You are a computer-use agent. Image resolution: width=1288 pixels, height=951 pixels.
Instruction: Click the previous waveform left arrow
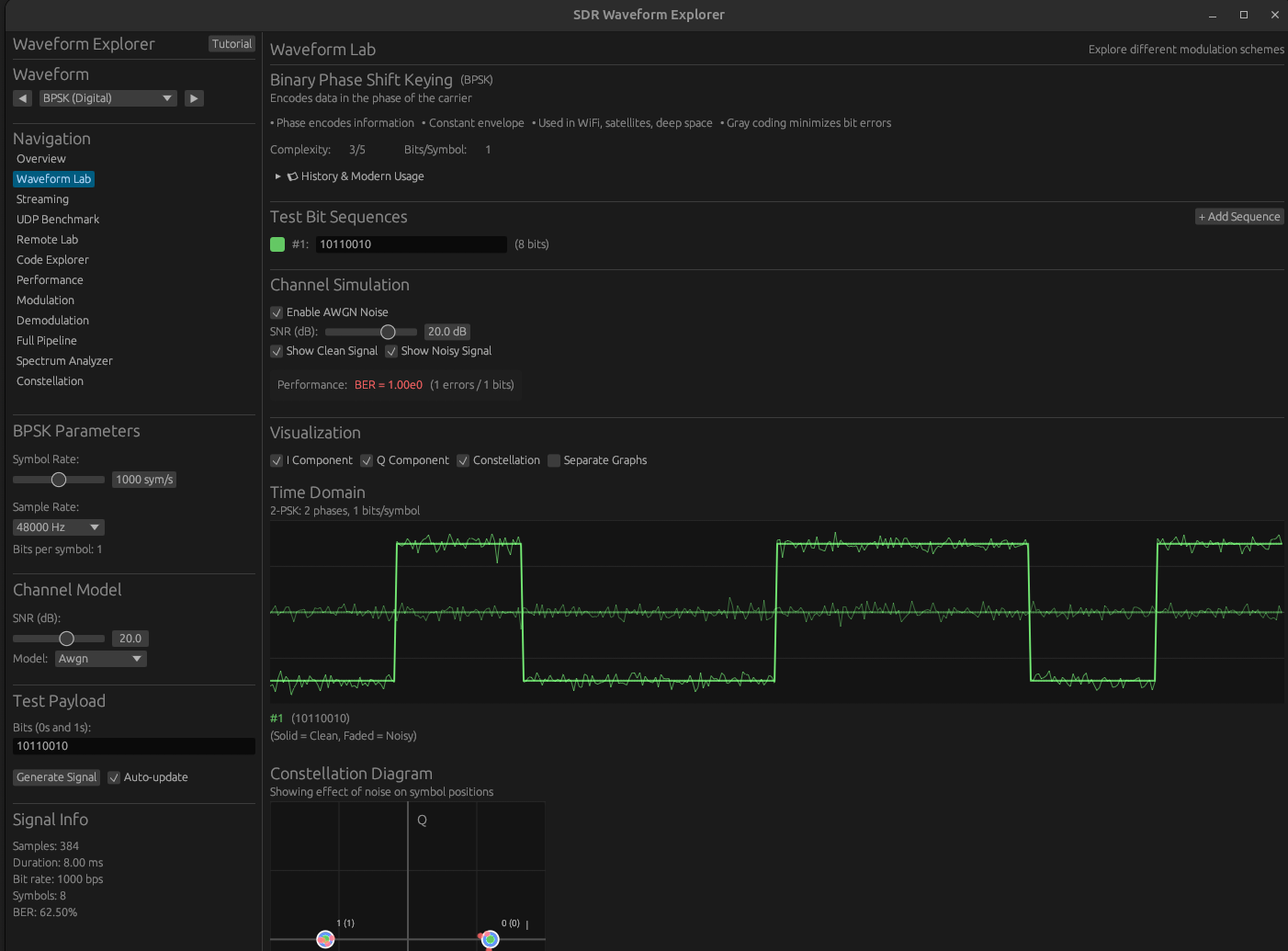coord(23,98)
